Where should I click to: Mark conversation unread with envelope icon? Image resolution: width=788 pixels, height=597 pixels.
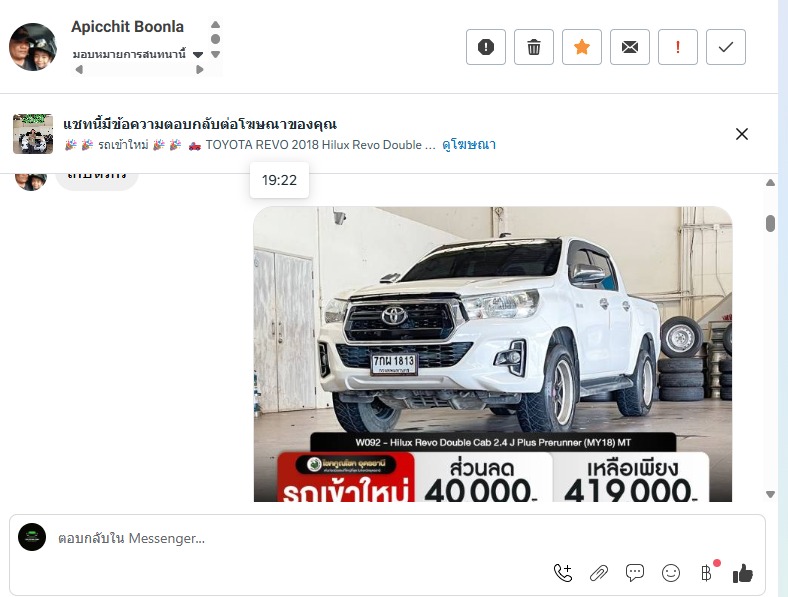pos(630,47)
